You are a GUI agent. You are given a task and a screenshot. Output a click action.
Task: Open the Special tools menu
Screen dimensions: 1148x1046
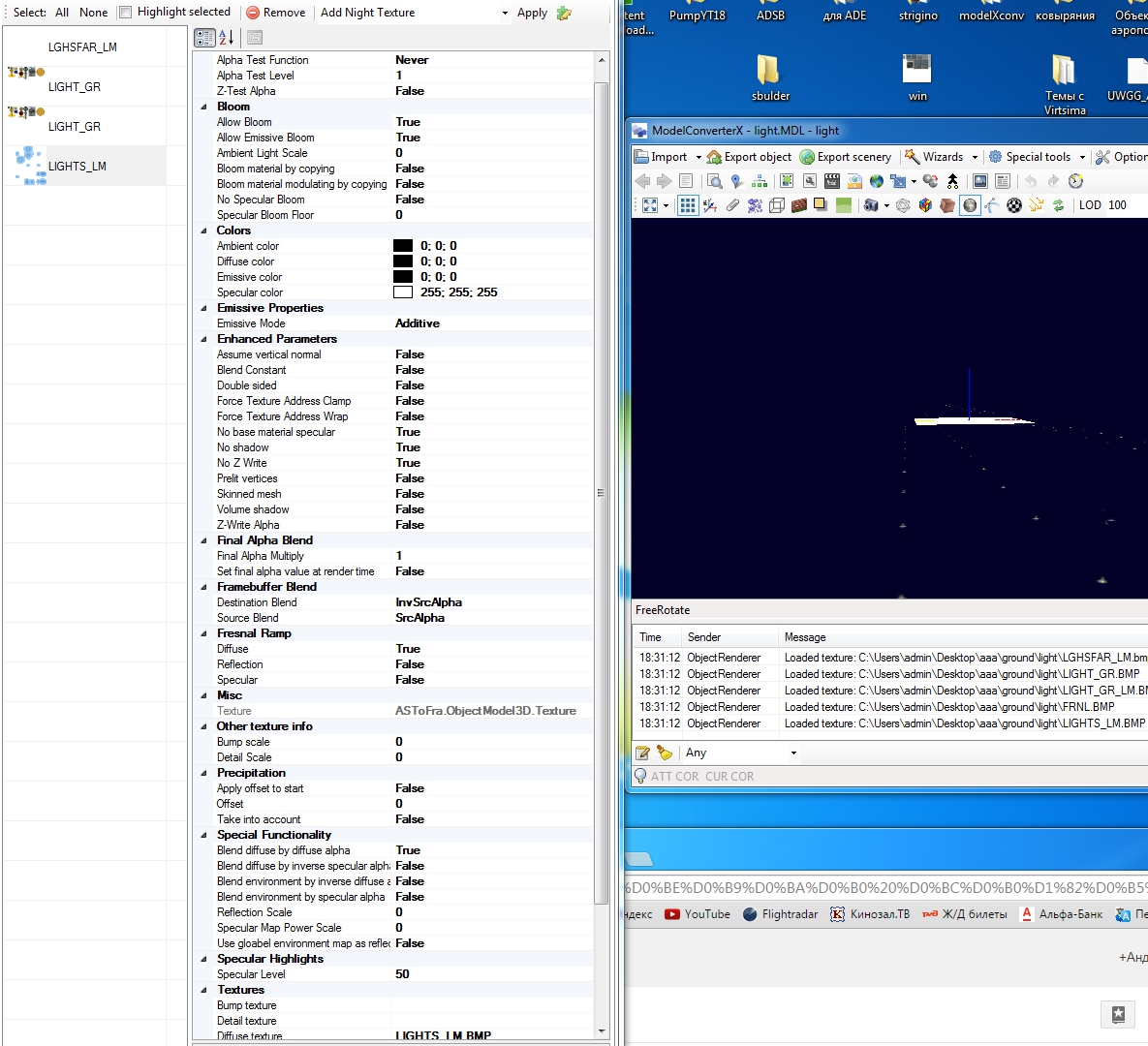click(1030, 157)
